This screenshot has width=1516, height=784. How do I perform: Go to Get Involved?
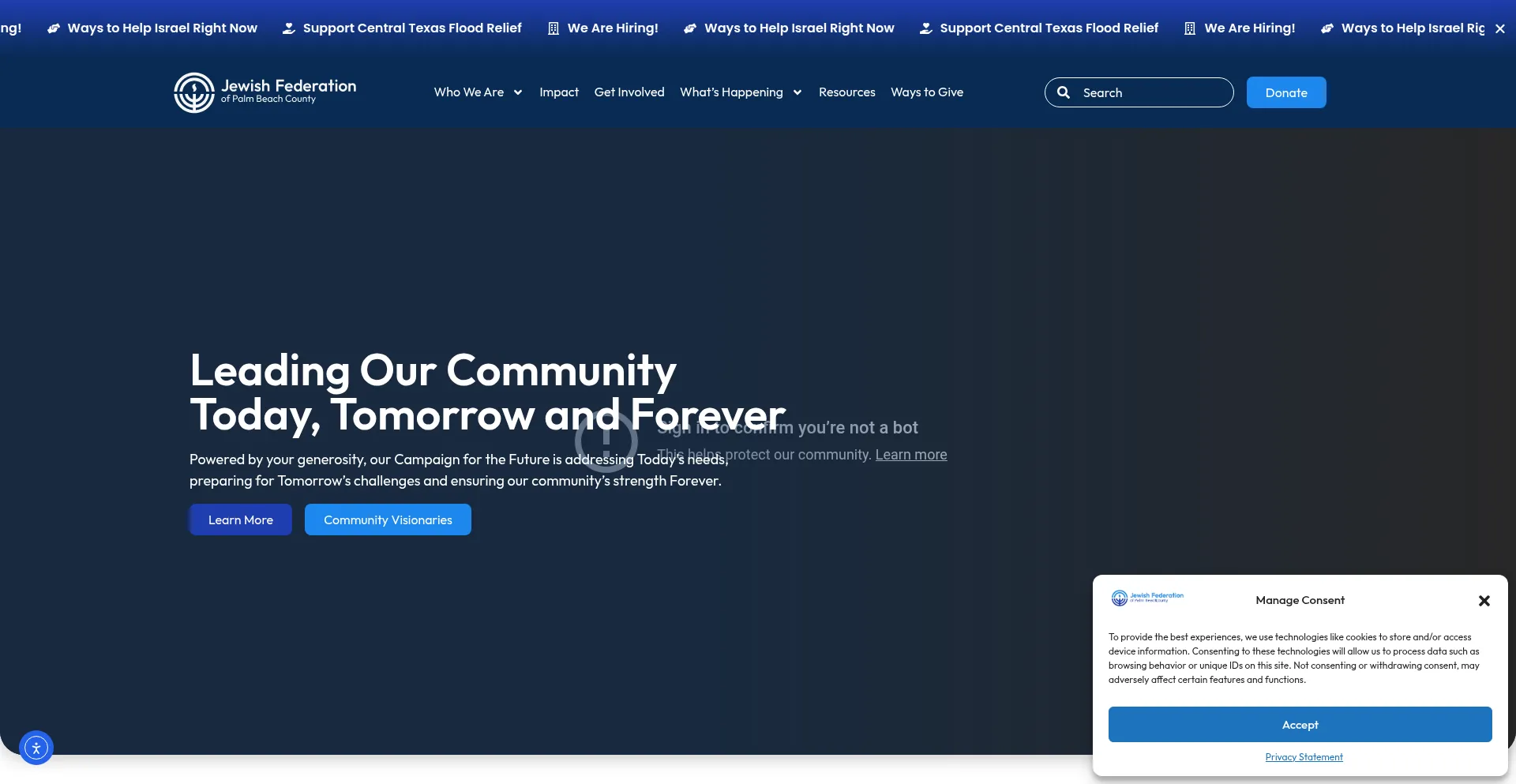pyautogui.click(x=629, y=92)
